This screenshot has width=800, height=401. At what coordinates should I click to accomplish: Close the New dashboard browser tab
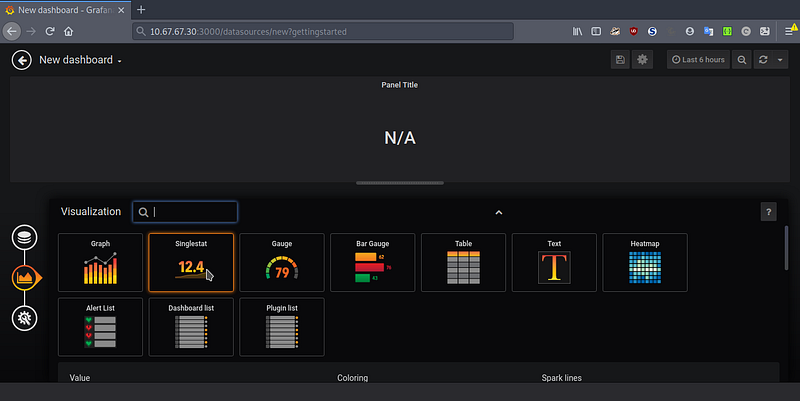click(x=121, y=10)
